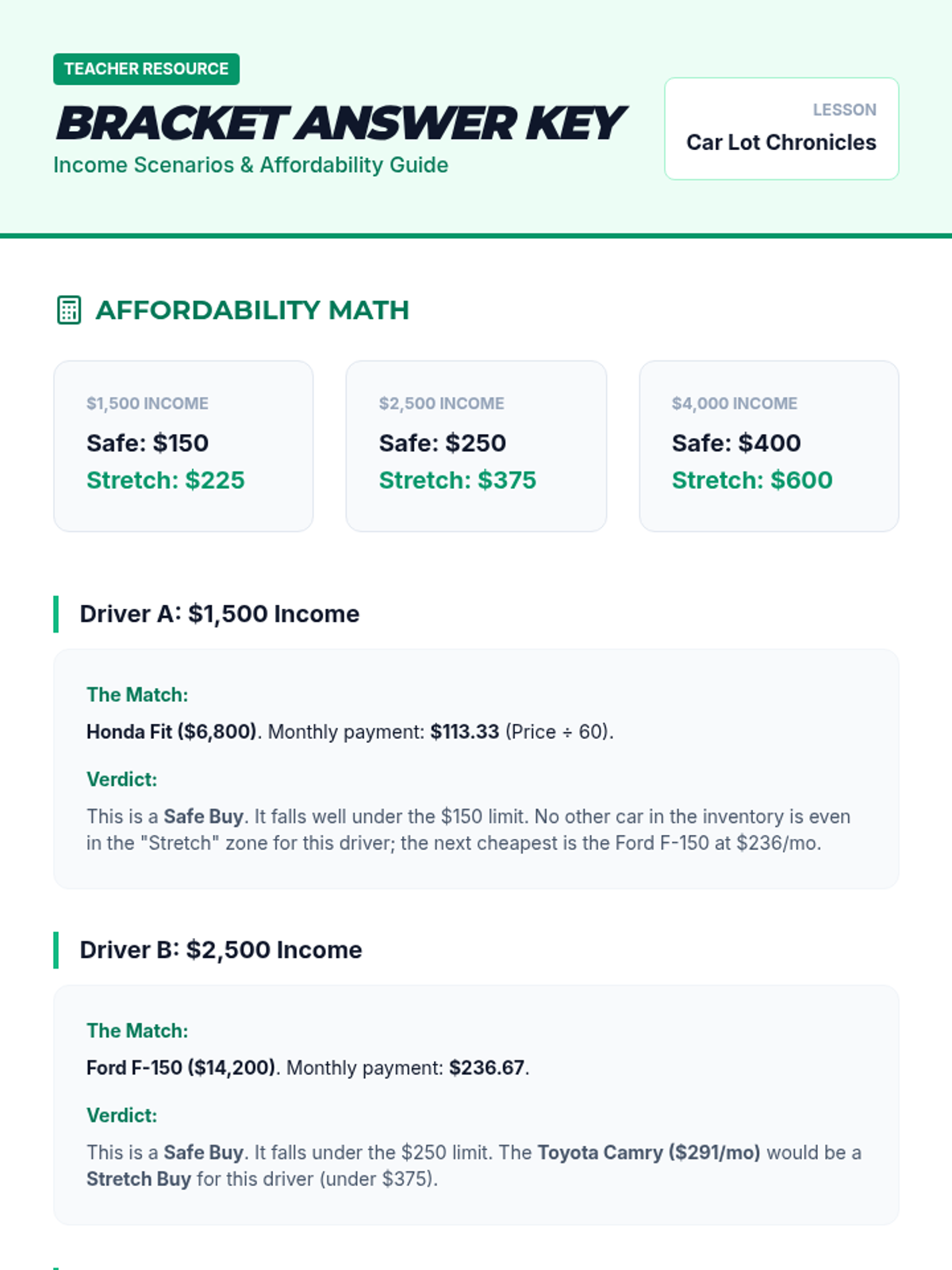
Task: Select the $1,500 Income card label
Action: [x=148, y=403]
